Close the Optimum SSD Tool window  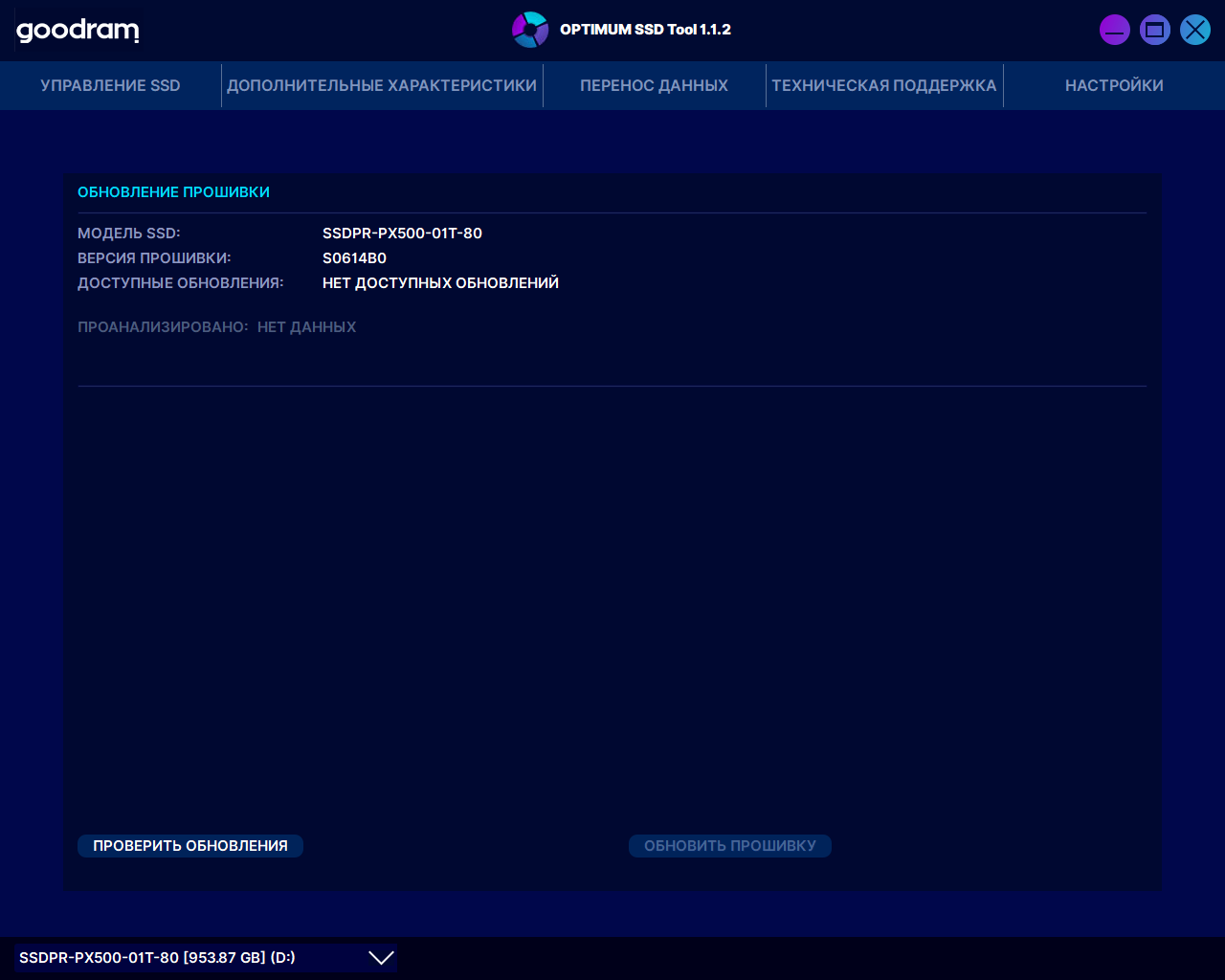[x=1195, y=30]
